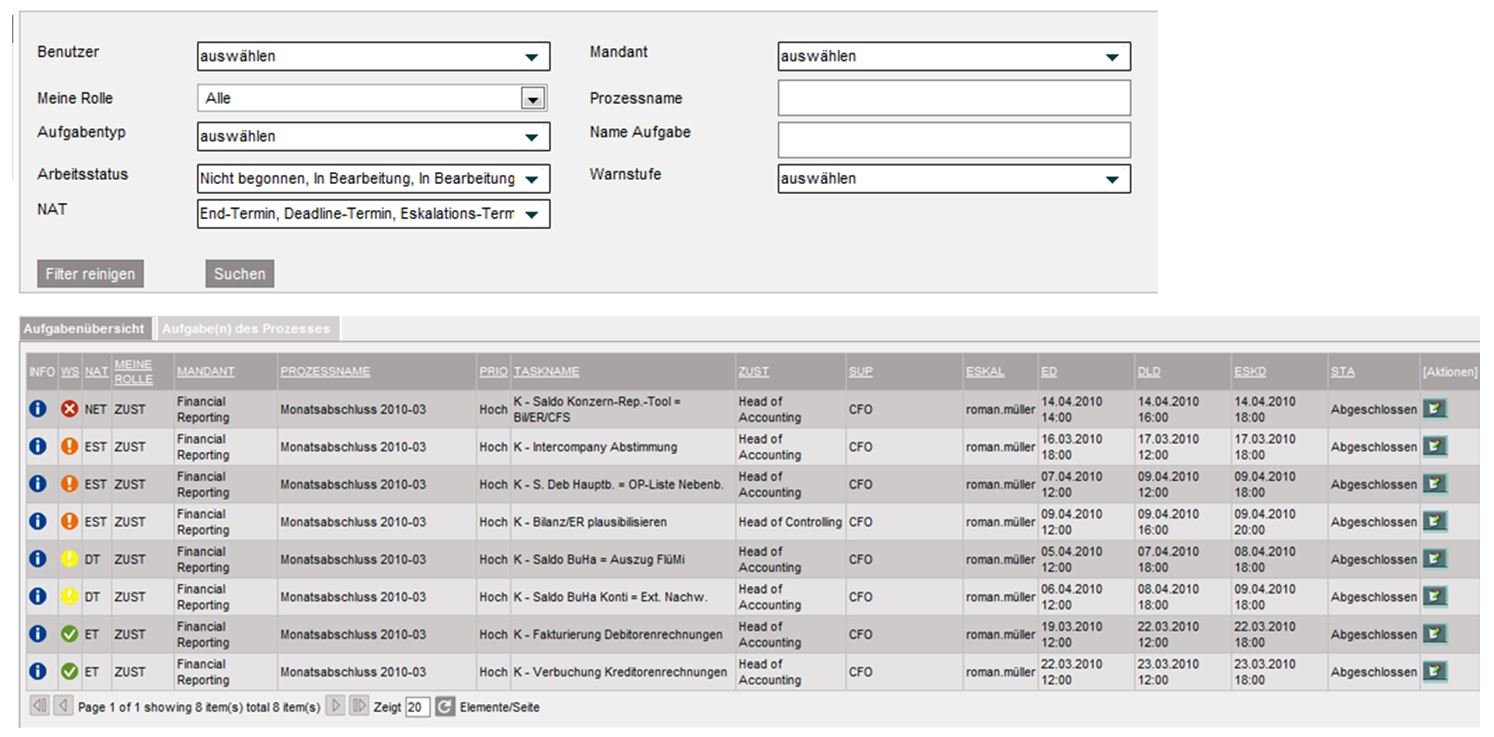Click the Filter reinigen button
Screen dimensions: 1494x737
(x=89, y=274)
